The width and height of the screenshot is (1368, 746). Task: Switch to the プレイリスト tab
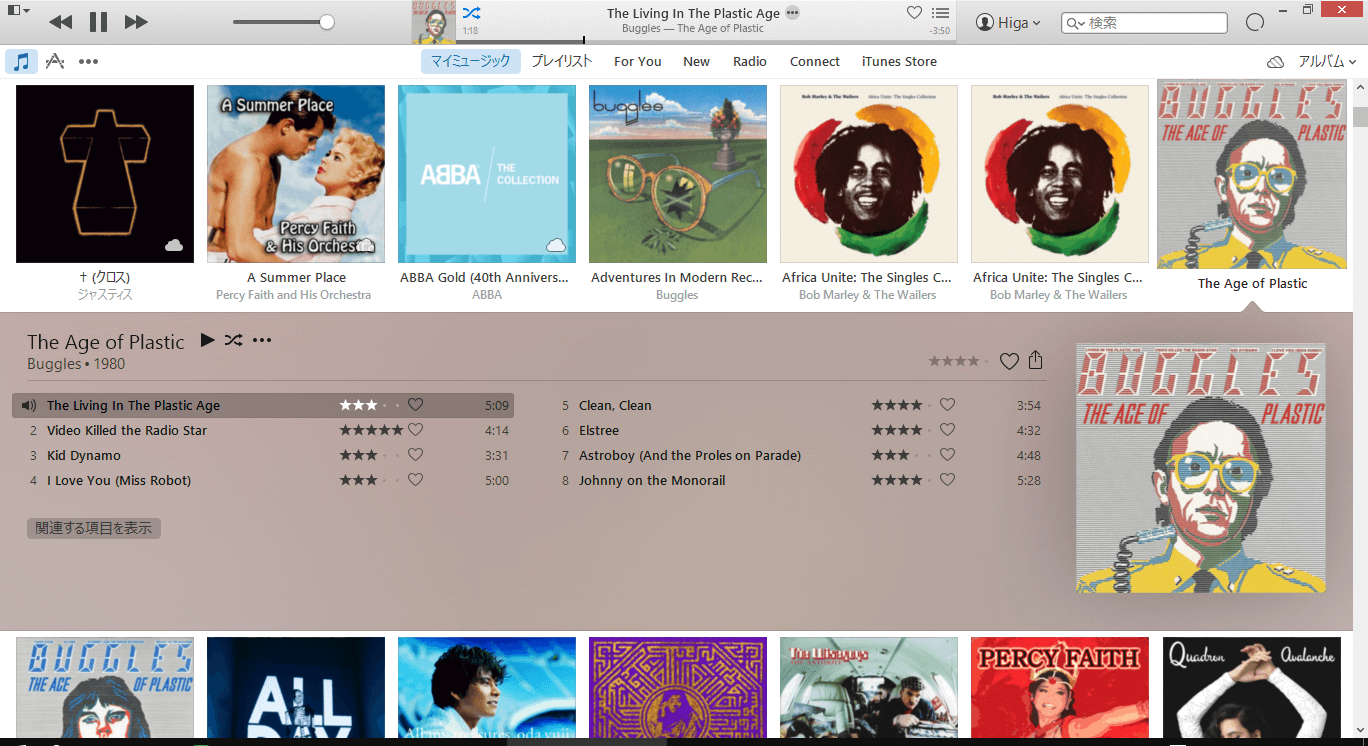click(x=562, y=61)
